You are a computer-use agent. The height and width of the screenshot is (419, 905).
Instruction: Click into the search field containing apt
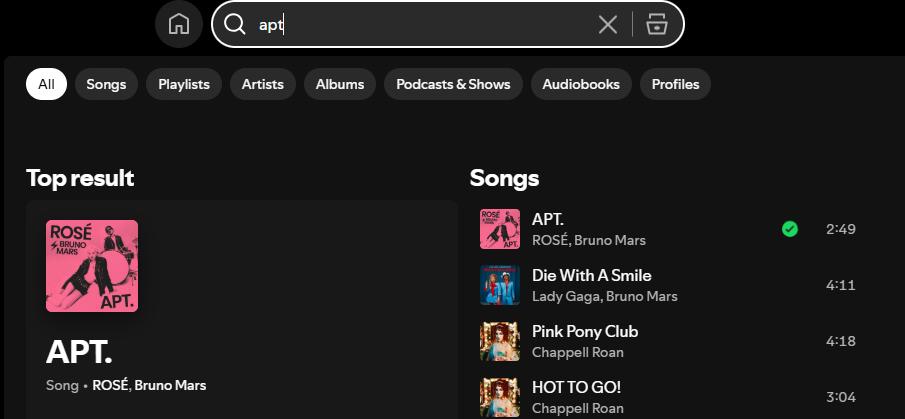click(420, 24)
